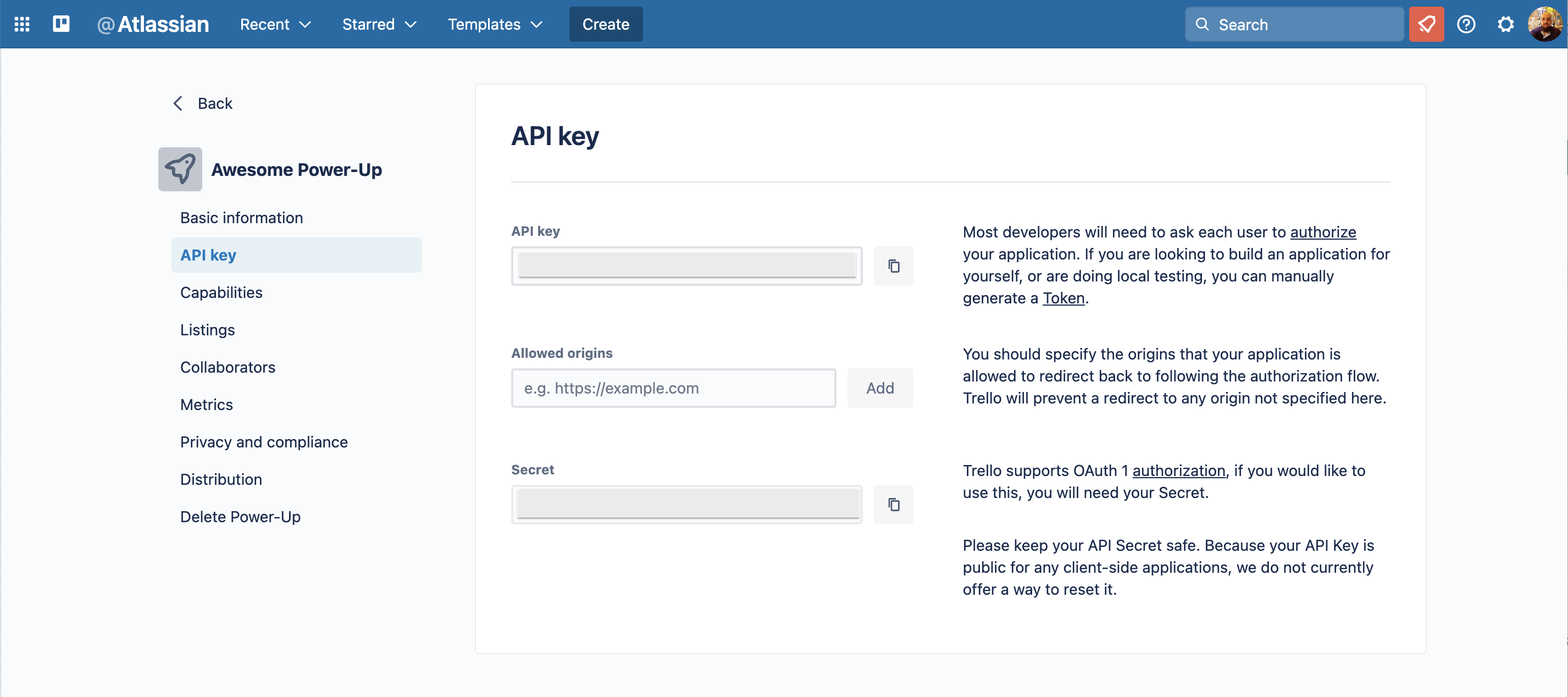Focus the Search field in header
This screenshot has width=1568, height=697.
coord(1294,24)
